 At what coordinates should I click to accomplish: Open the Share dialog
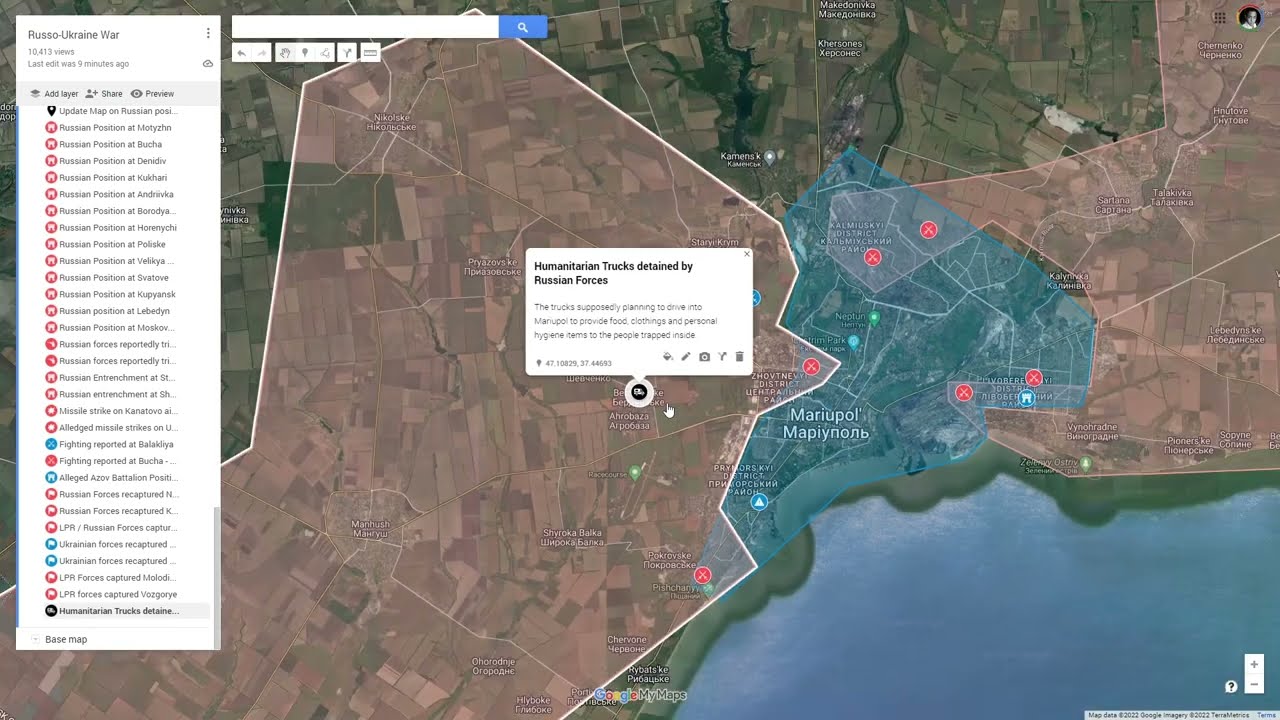tap(104, 94)
